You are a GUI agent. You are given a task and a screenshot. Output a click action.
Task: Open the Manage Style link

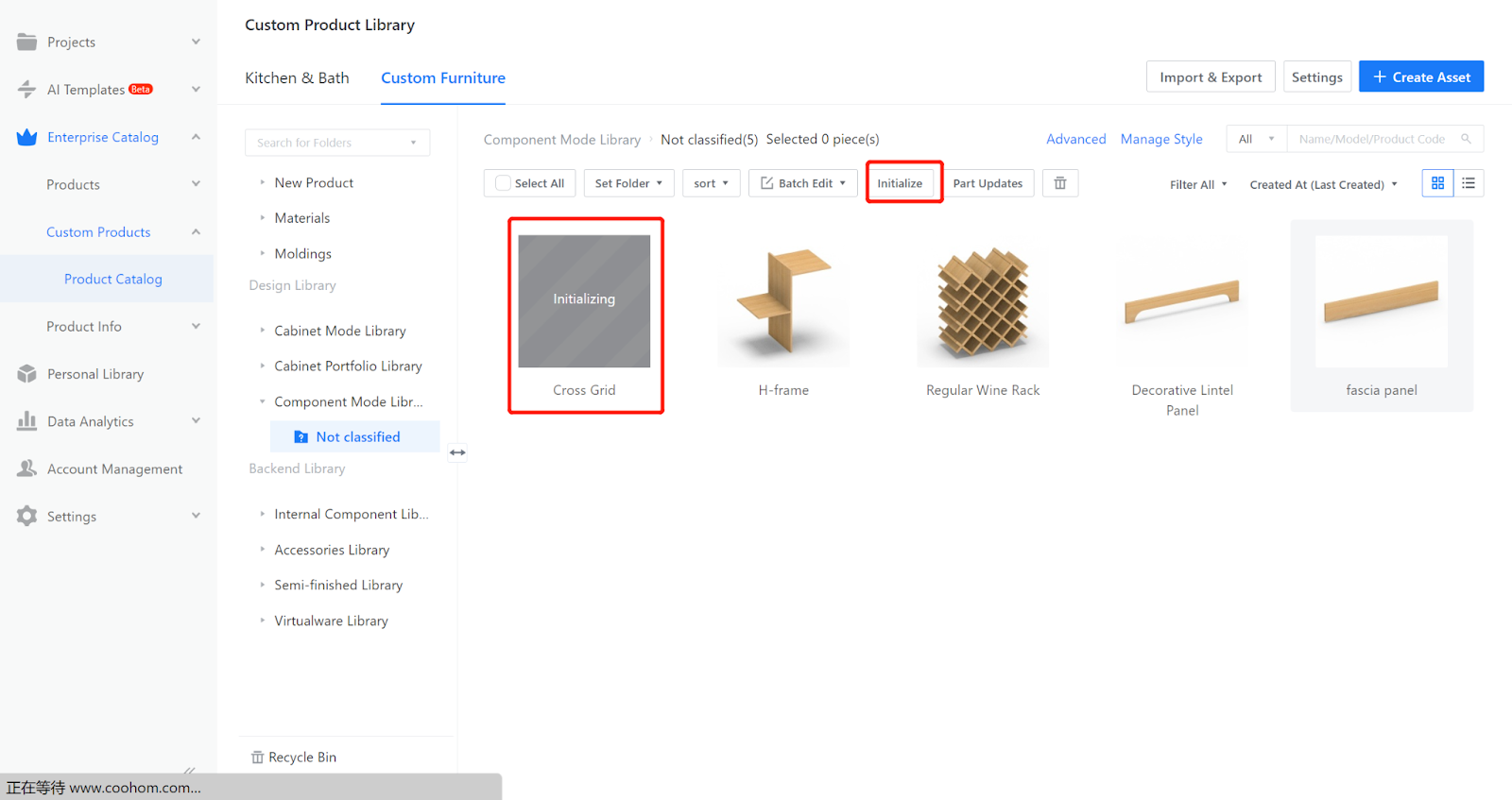tap(1161, 139)
